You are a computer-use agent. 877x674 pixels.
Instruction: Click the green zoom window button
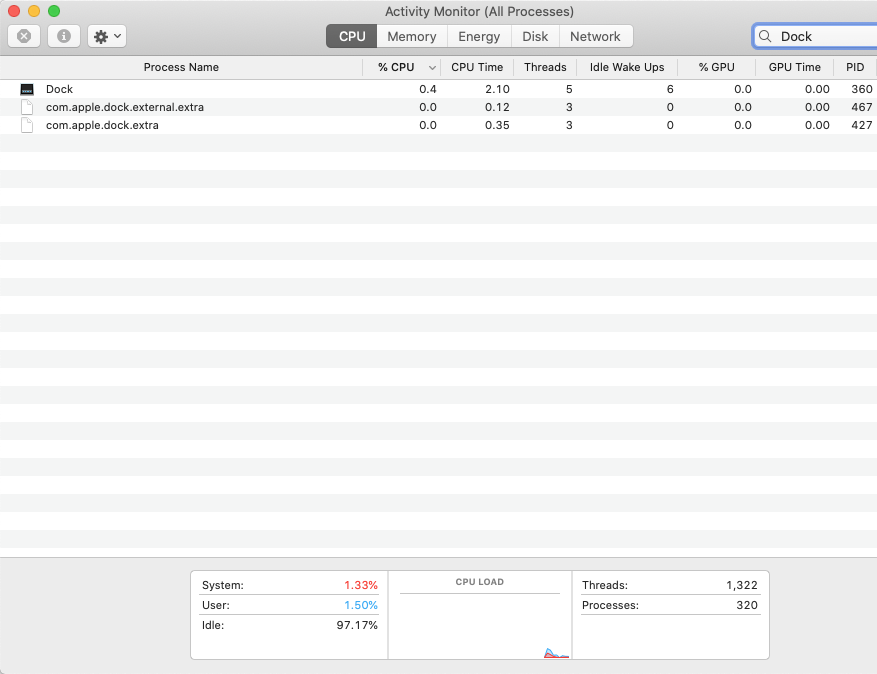tap(54, 11)
